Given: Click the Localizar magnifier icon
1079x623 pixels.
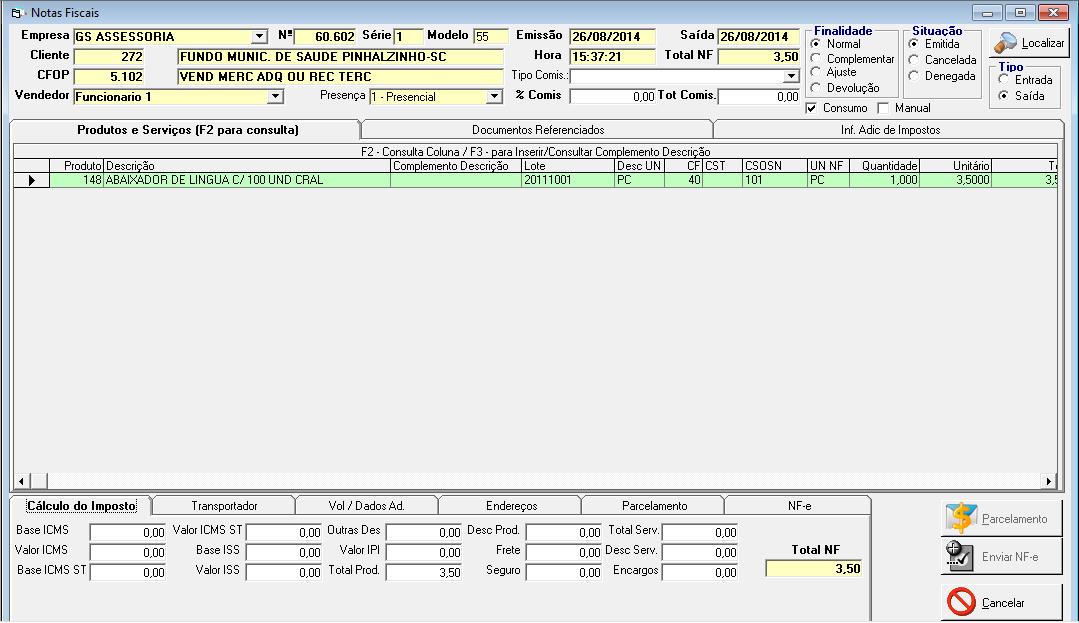Looking at the screenshot, I should pyautogui.click(x=1006, y=43).
